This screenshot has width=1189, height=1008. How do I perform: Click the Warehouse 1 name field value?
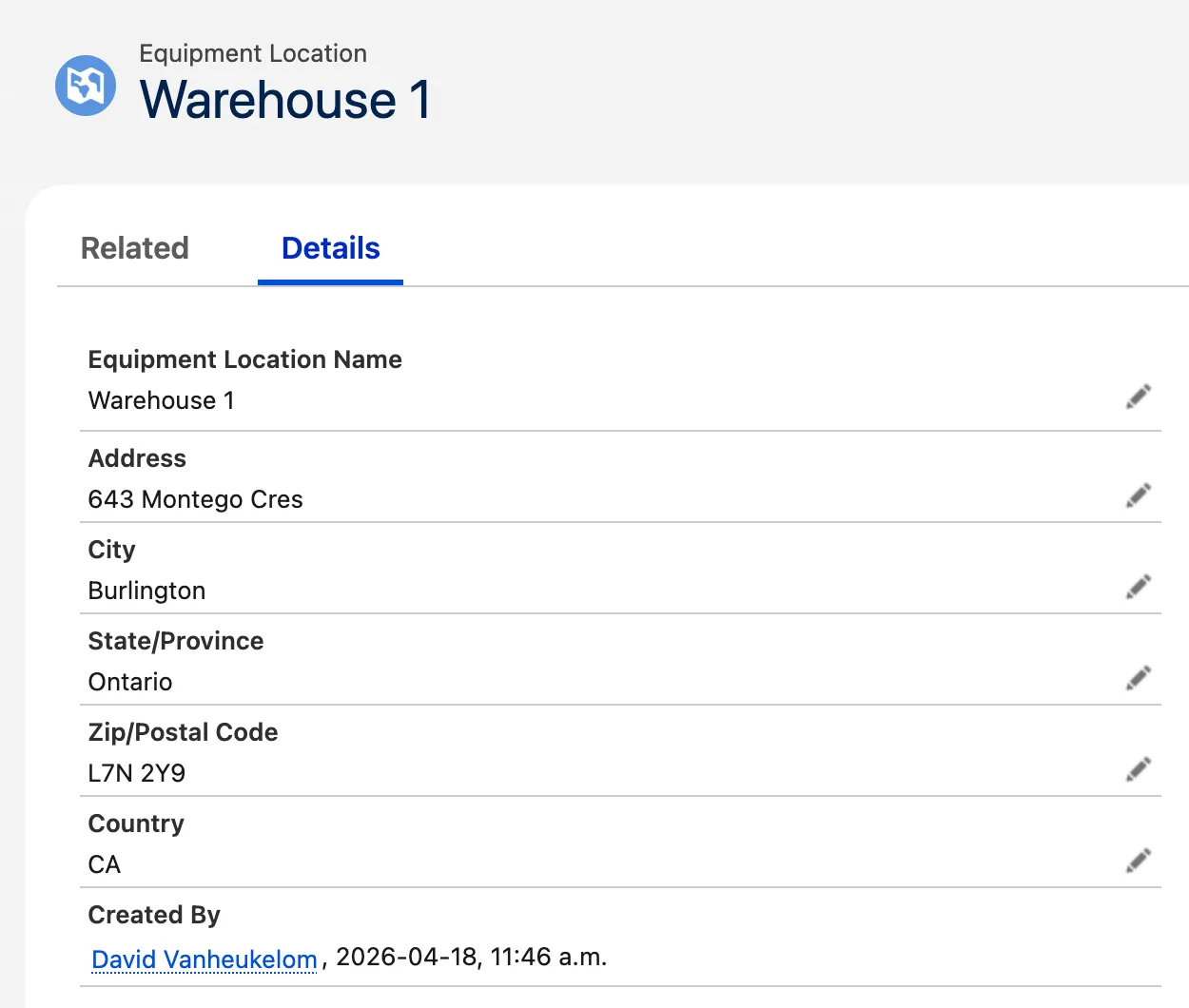[162, 400]
